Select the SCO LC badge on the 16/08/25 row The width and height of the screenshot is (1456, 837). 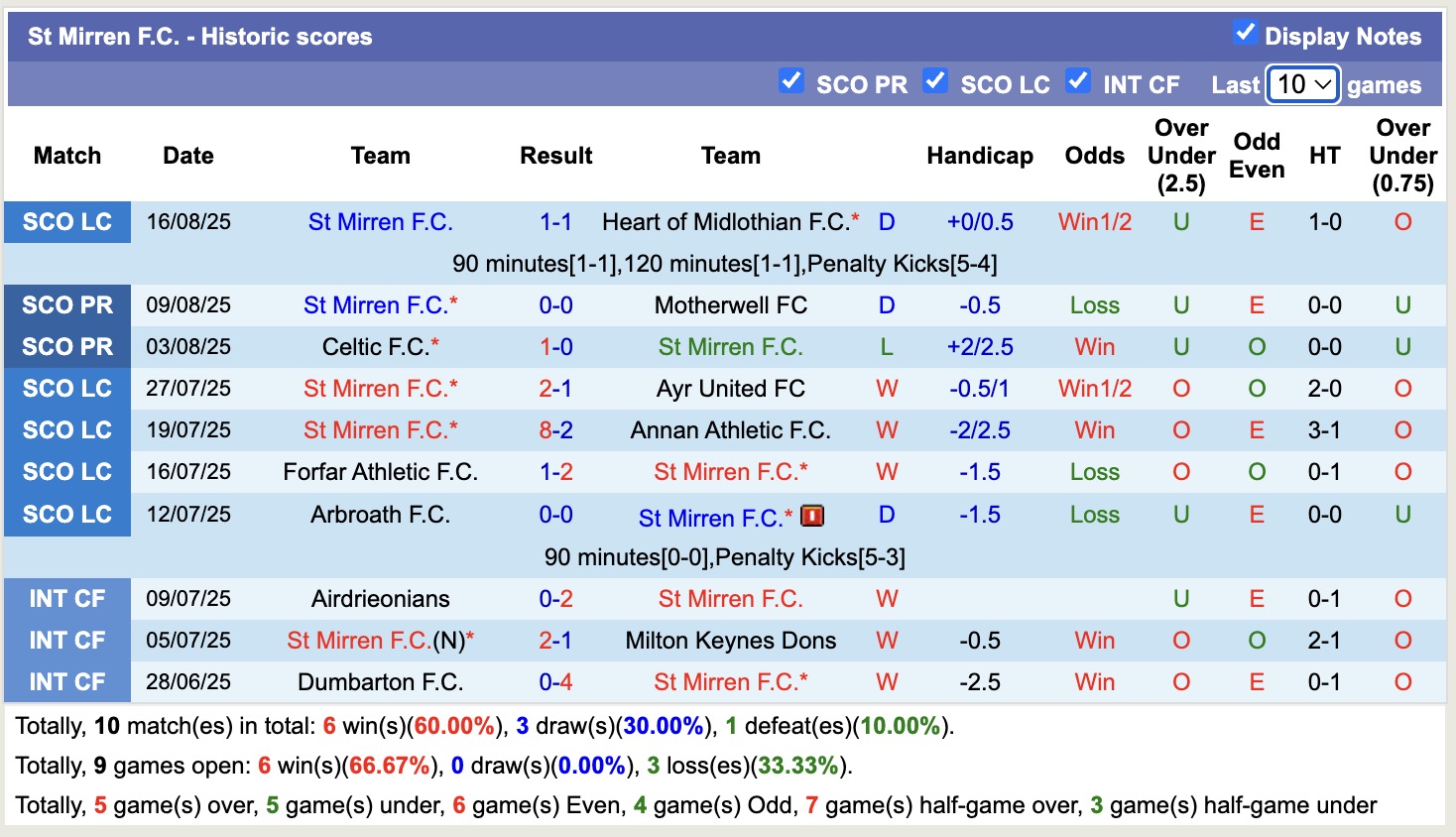66,222
